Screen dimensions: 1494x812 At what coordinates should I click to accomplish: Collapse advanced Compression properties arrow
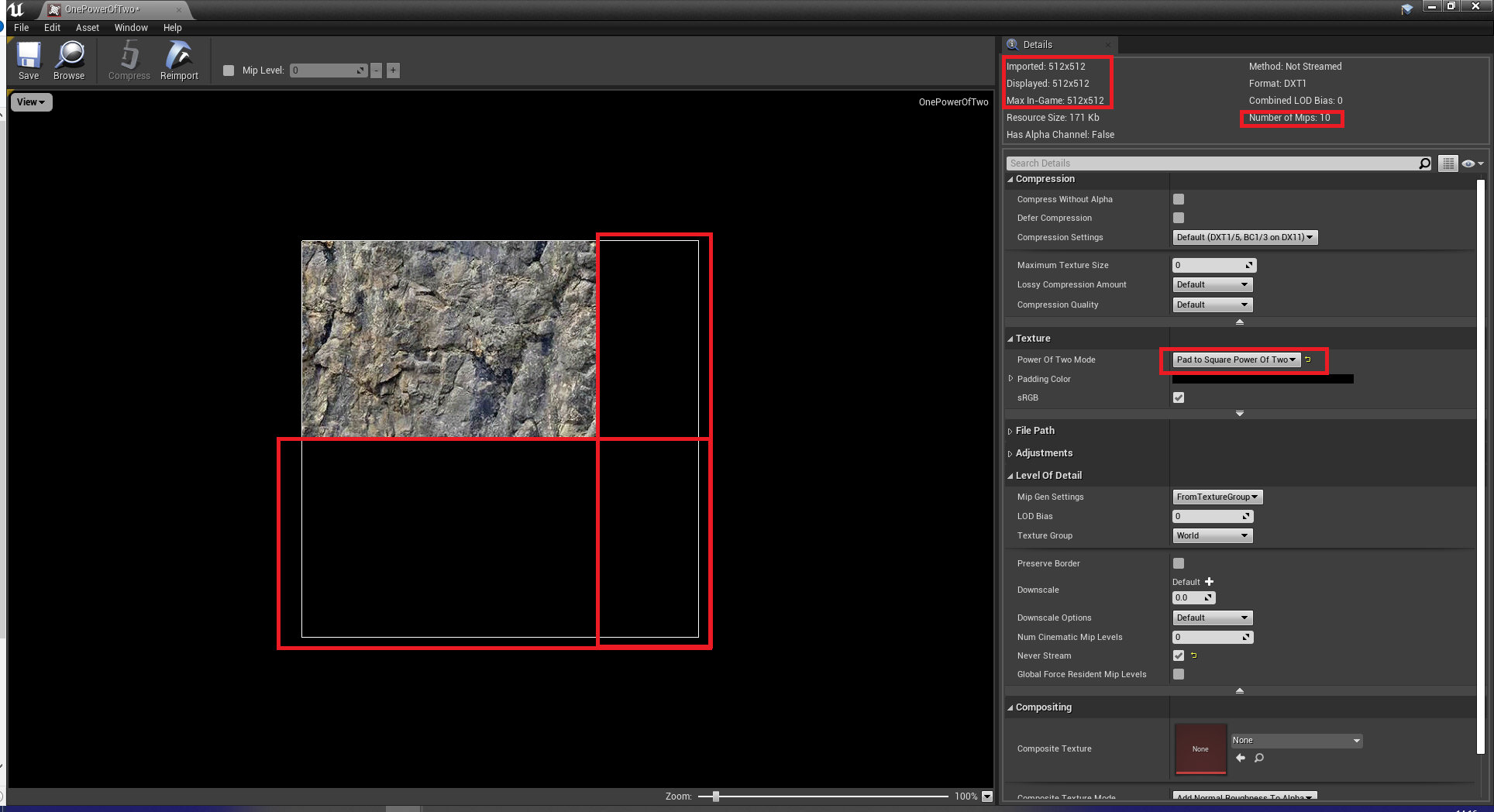click(x=1240, y=322)
